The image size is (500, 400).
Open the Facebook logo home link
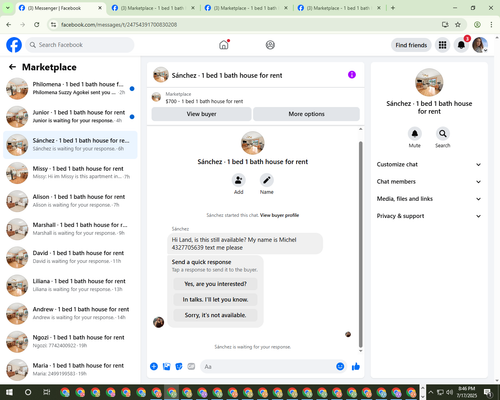coord(14,45)
